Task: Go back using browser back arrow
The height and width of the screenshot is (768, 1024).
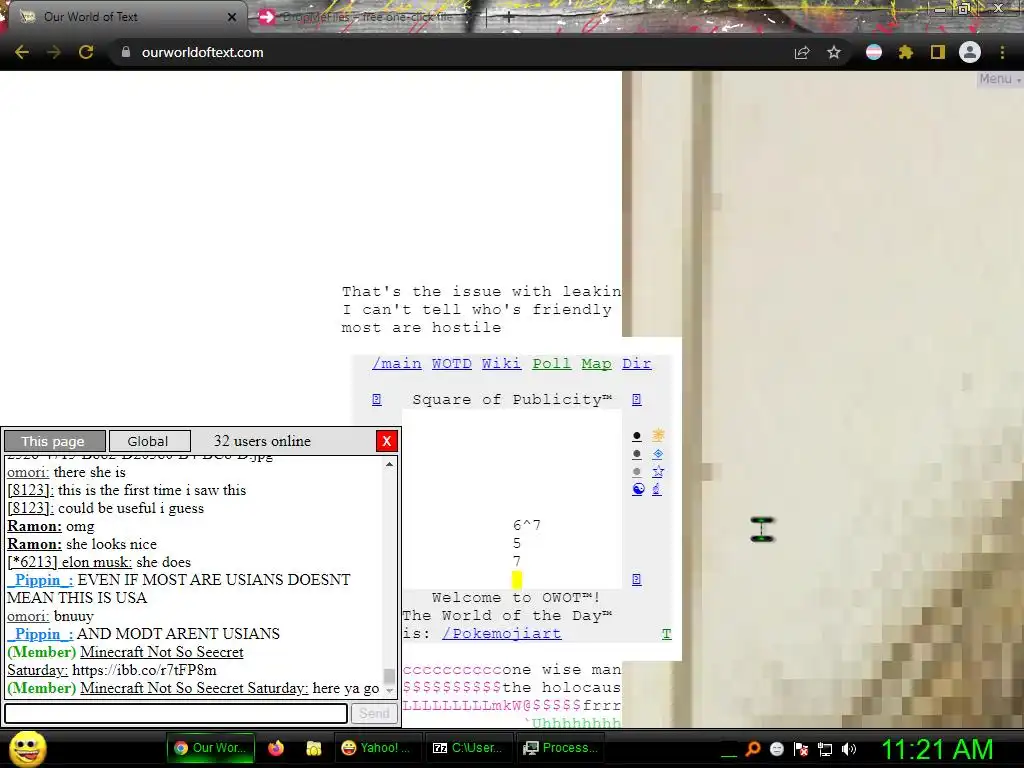Action: [x=22, y=52]
